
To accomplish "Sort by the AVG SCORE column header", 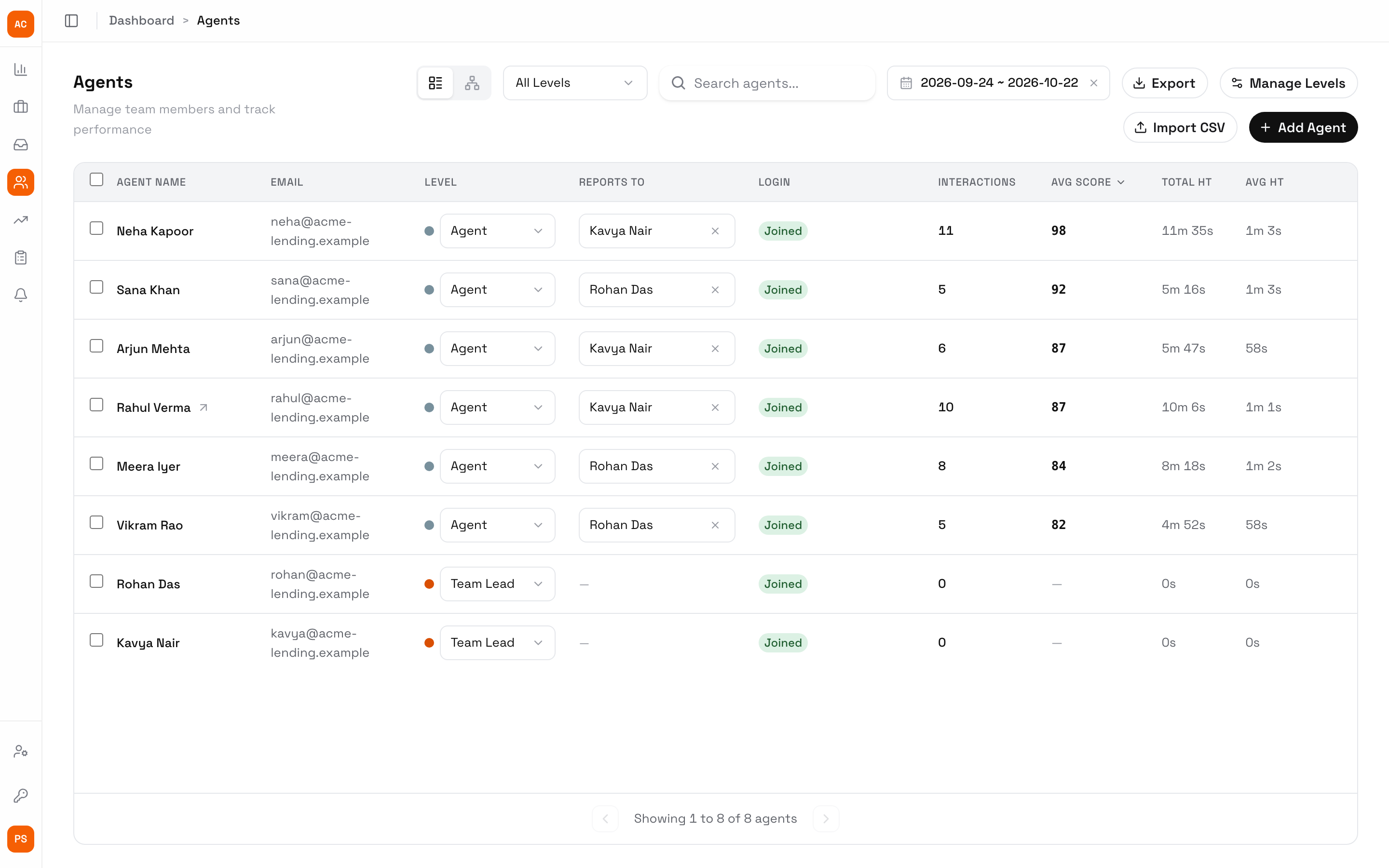I will coord(1087,182).
